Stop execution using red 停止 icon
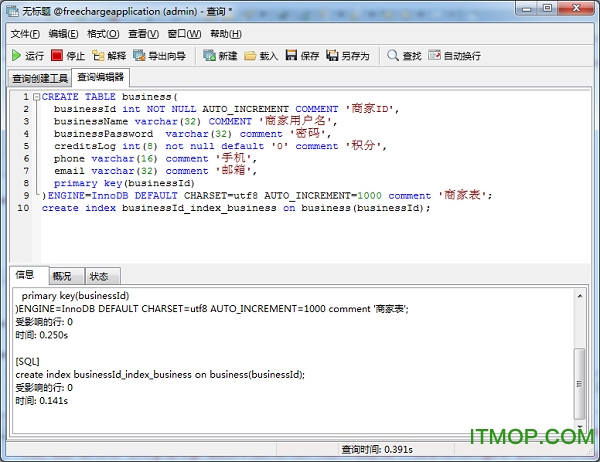 tap(68, 56)
